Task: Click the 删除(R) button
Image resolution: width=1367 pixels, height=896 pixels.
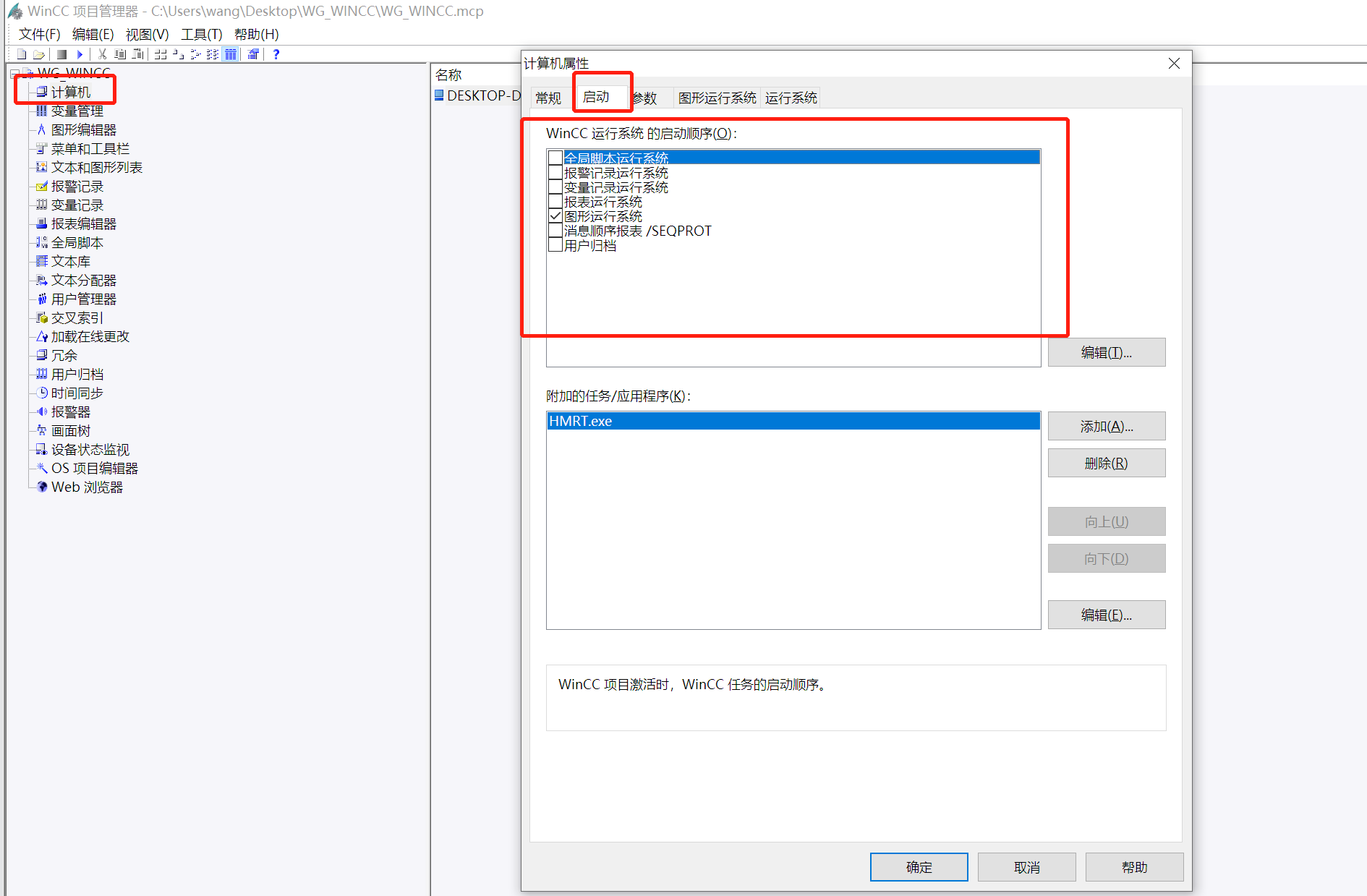Action: click(1106, 463)
